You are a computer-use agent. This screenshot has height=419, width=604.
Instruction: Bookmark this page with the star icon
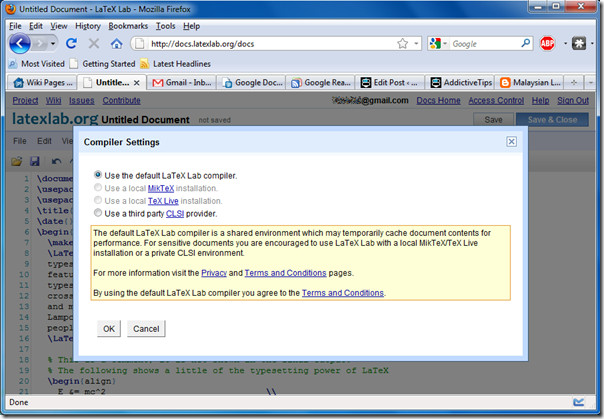(x=403, y=44)
